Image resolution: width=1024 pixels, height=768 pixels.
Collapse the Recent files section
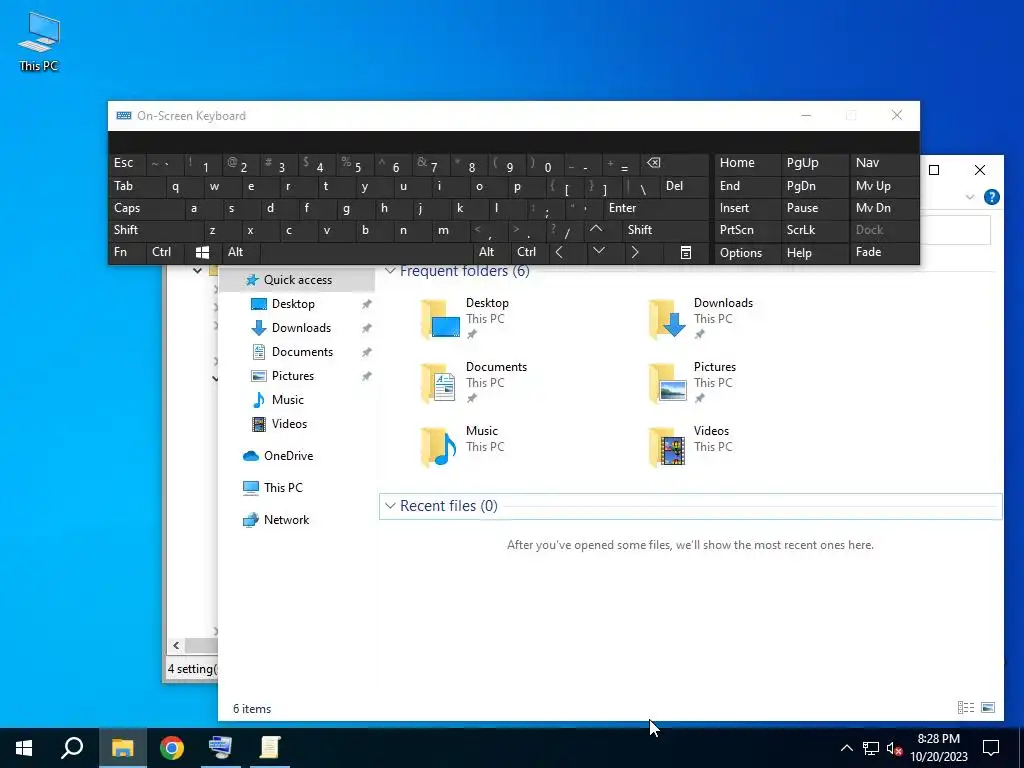pos(390,505)
